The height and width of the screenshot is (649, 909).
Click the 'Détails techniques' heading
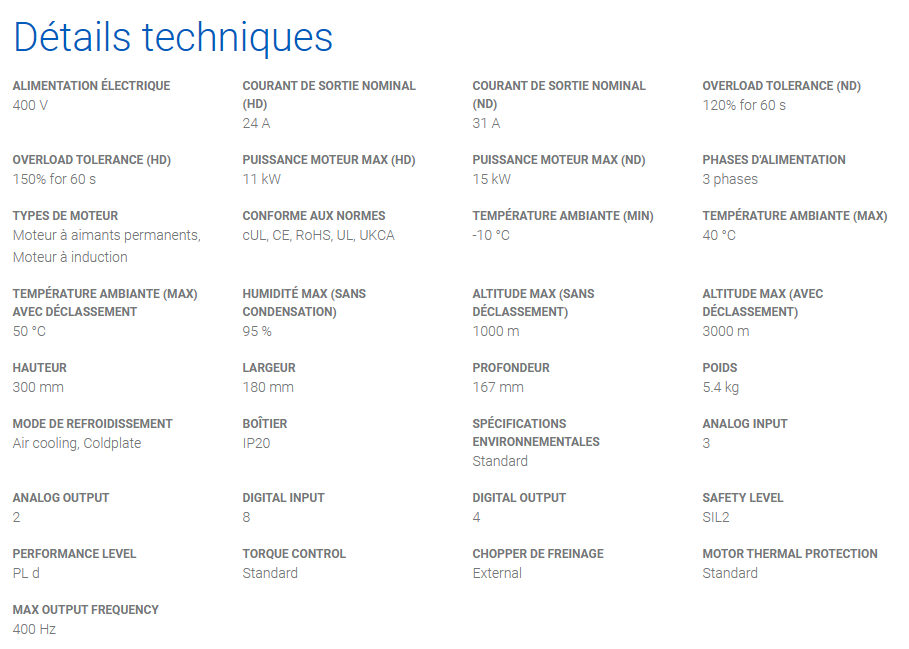click(173, 37)
